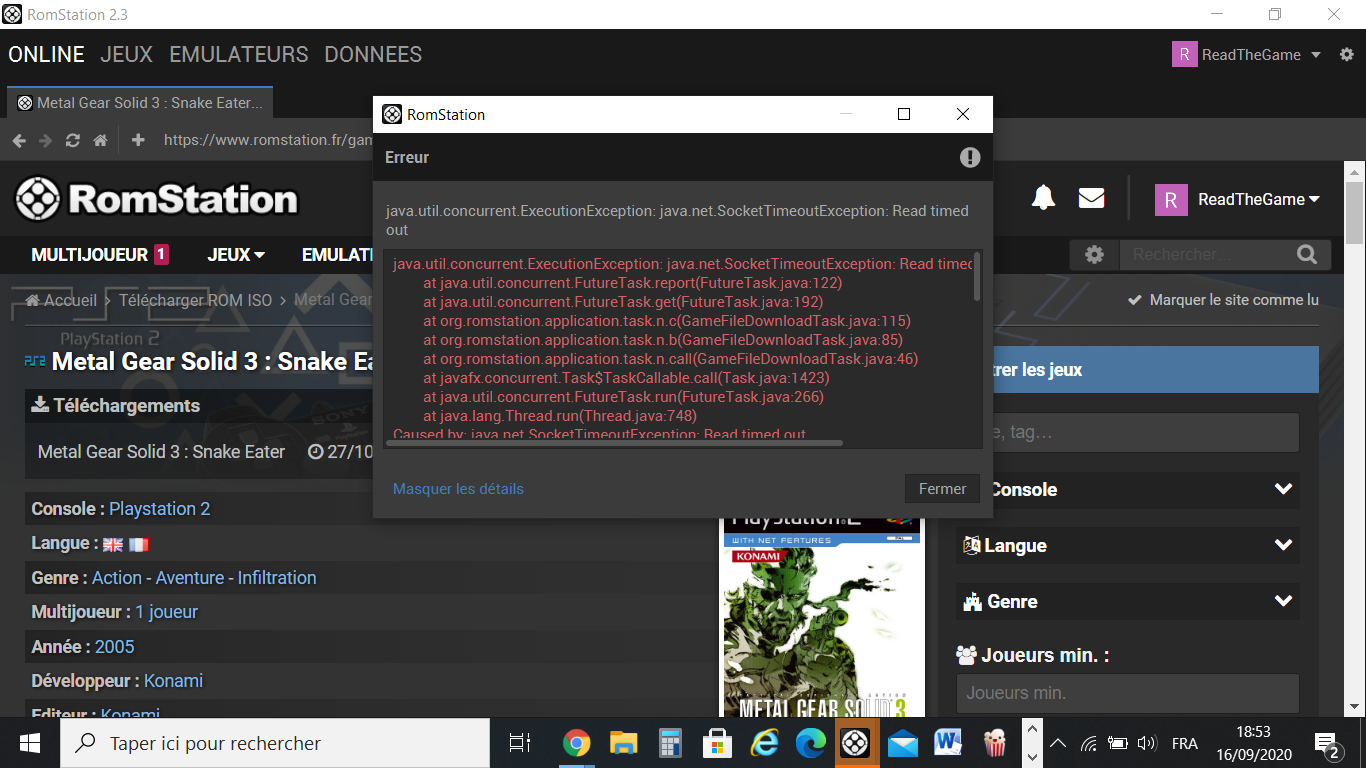Viewport: 1366px width, 768px height.
Task: Click the FRA keyboard language indicator
Action: coord(1185,744)
